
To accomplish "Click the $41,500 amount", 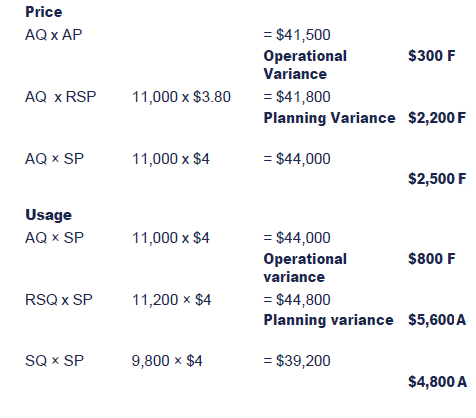I will 297,35.
